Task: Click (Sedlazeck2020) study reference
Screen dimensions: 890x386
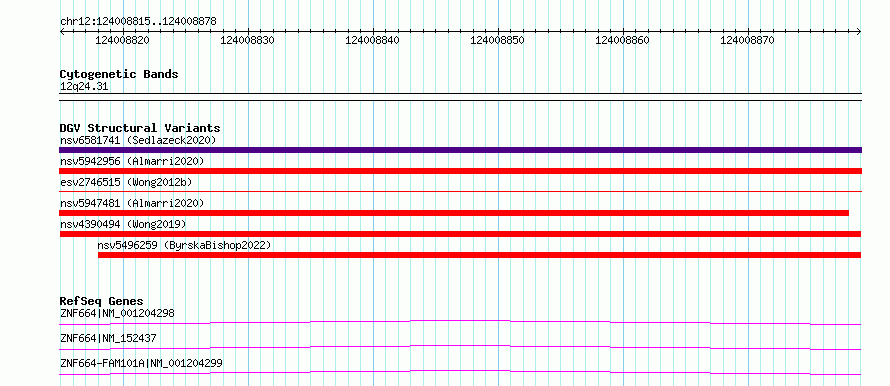Action: tap(171, 140)
